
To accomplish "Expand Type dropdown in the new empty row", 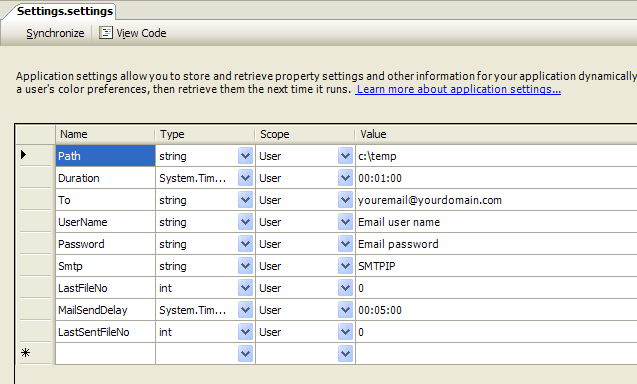I will pyautogui.click(x=245, y=354).
